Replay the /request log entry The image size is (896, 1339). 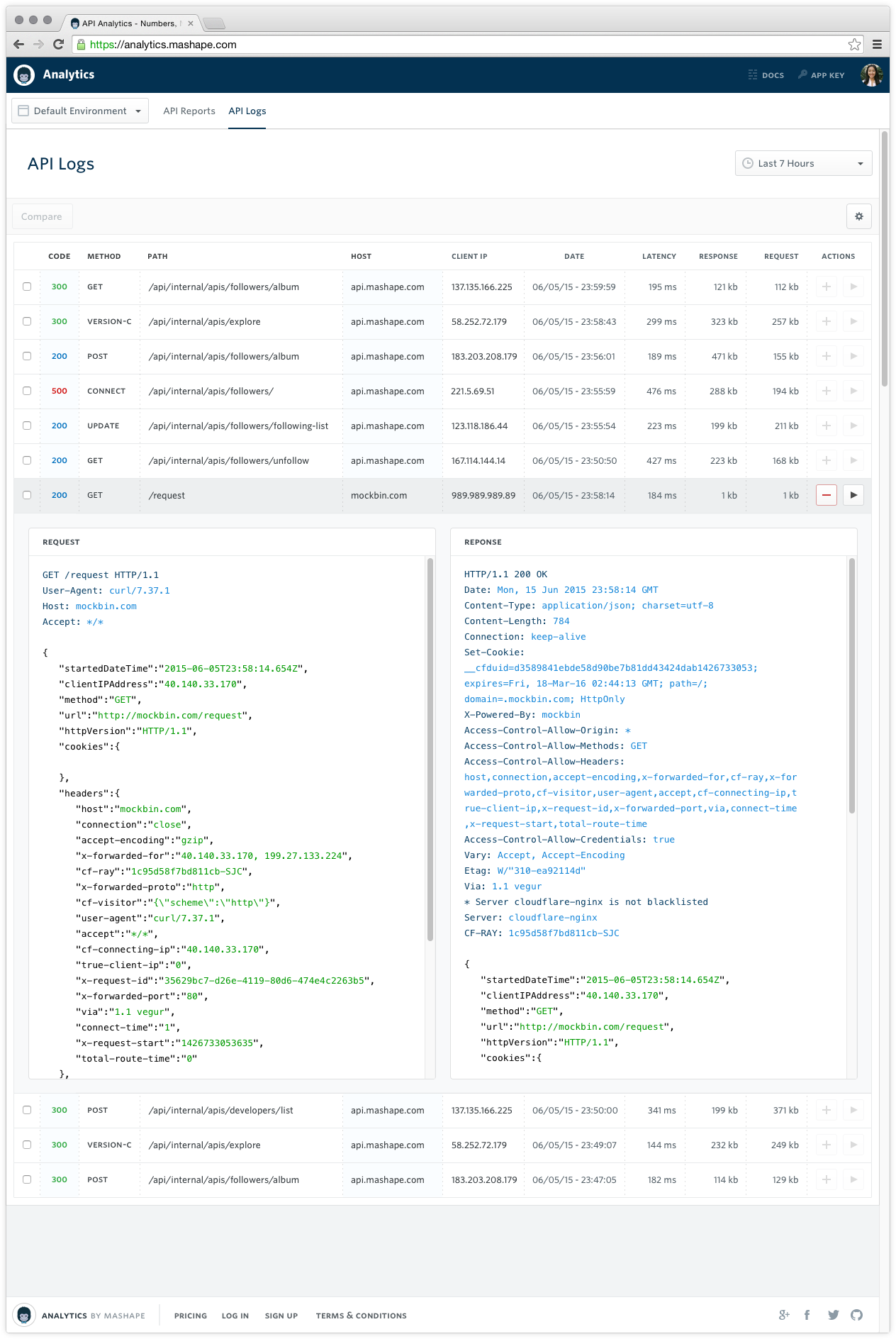[853, 495]
